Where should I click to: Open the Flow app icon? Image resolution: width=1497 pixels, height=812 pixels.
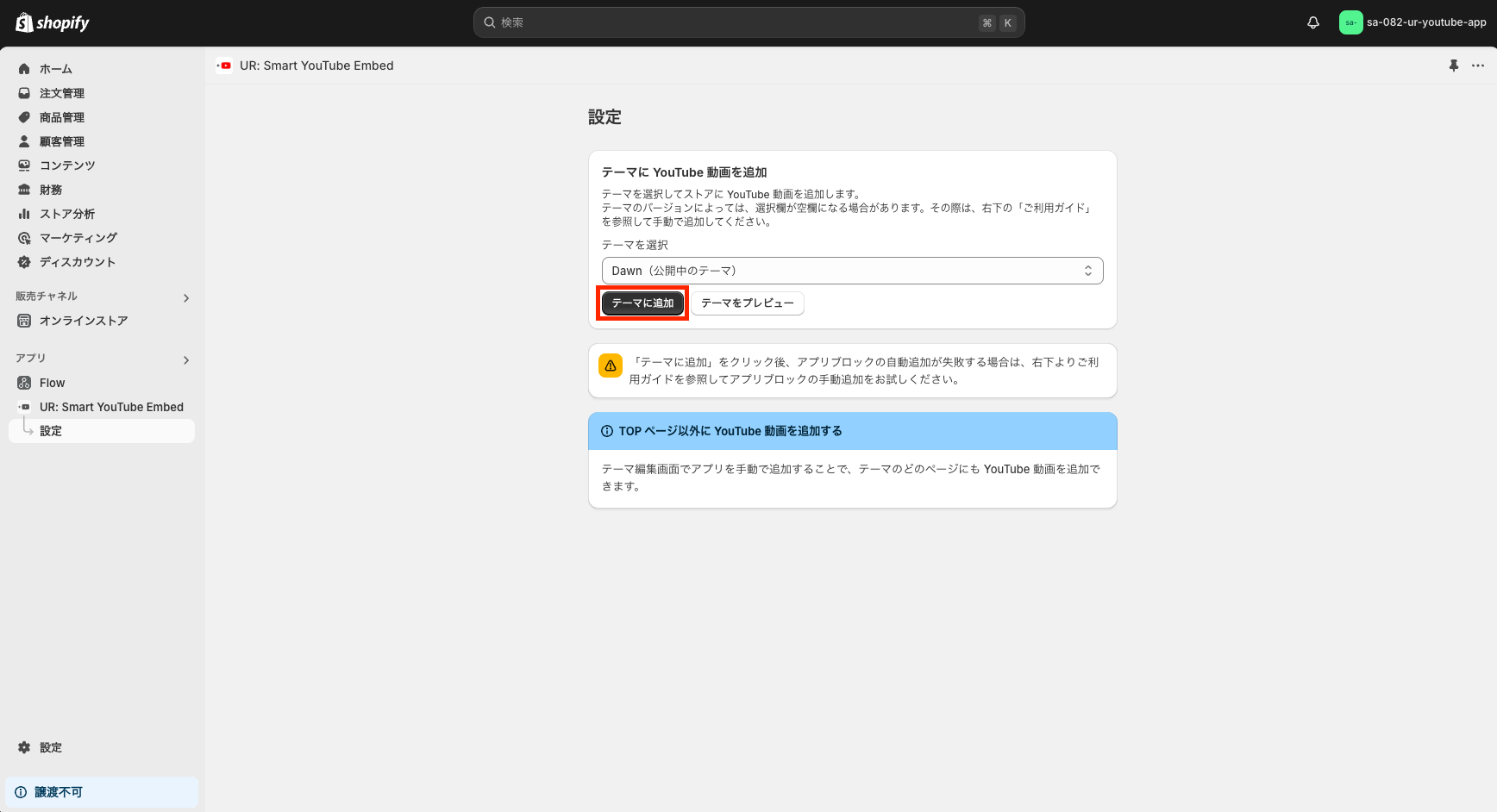(x=23, y=383)
